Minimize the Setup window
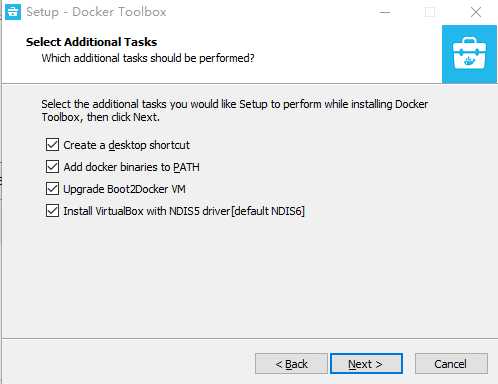This screenshot has width=498, height=384. click(385, 12)
